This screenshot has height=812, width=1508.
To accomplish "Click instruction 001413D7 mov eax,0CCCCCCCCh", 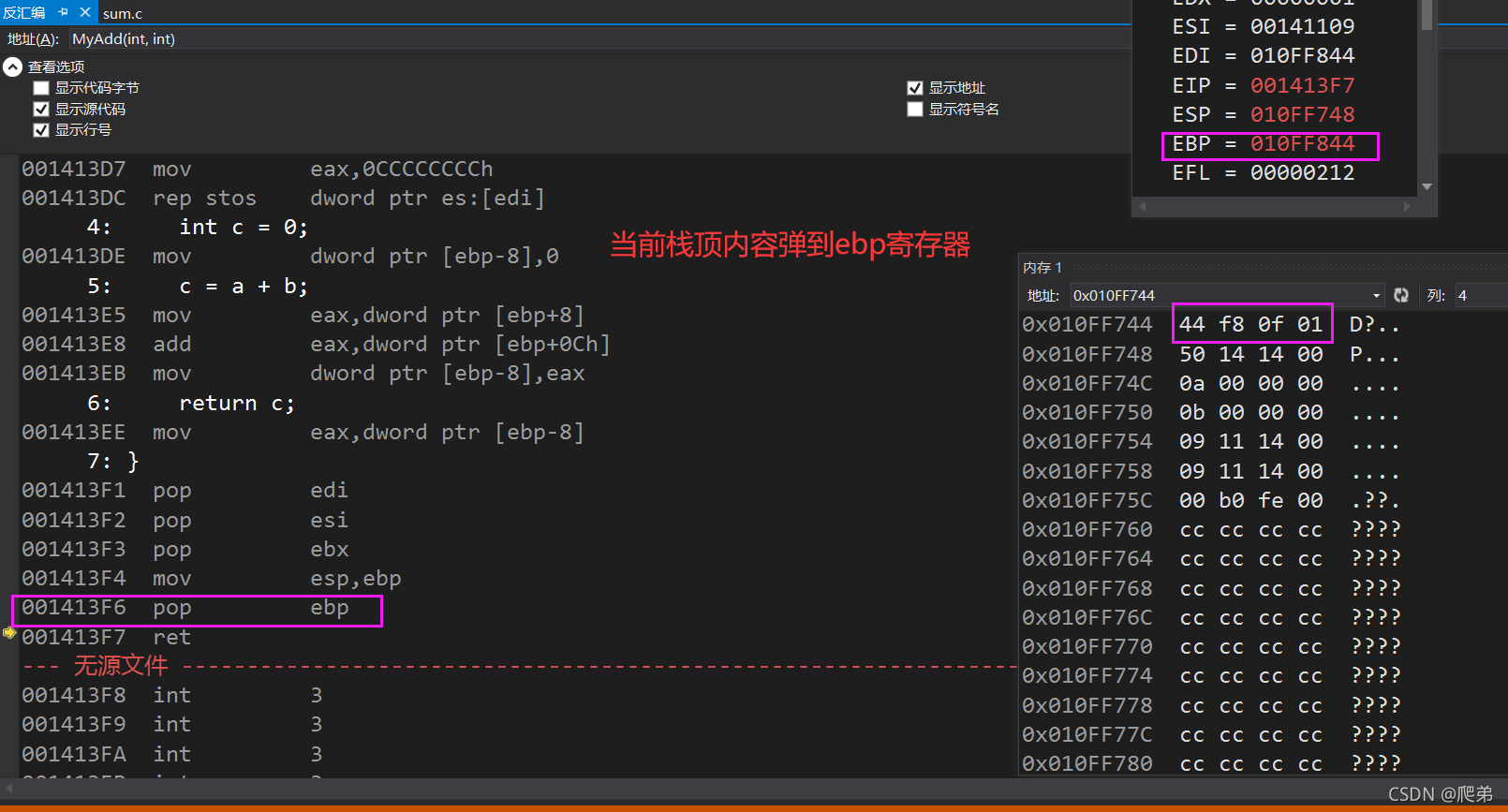I will (x=258, y=170).
